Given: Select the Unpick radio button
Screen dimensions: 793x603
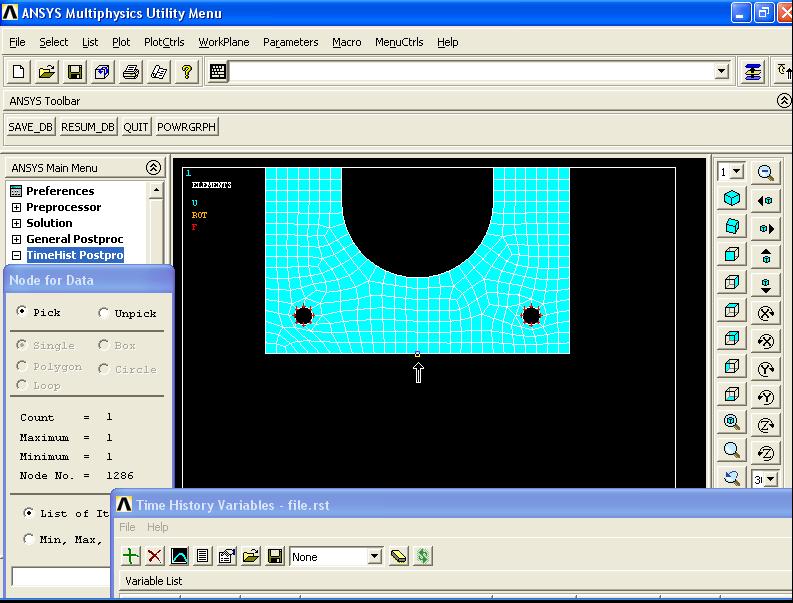Looking at the screenshot, I should coord(103,313).
